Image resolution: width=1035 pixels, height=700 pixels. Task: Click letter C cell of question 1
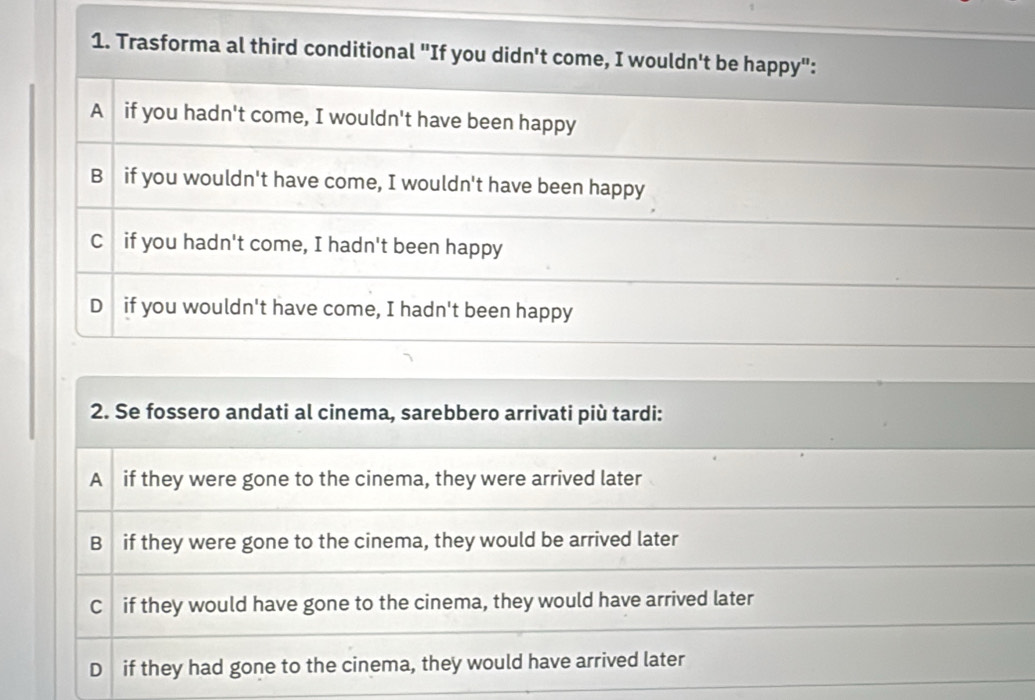click(96, 241)
